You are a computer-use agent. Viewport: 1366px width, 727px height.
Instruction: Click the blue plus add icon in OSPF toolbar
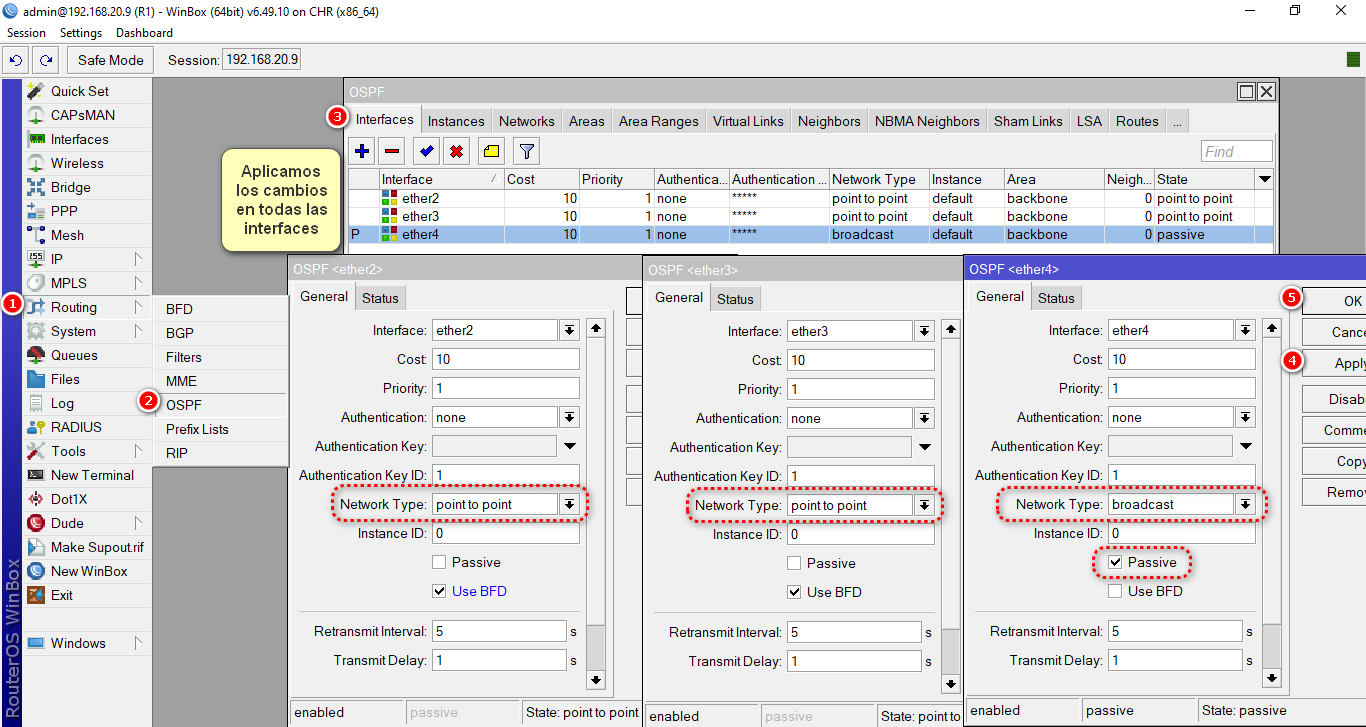click(362, 152)
